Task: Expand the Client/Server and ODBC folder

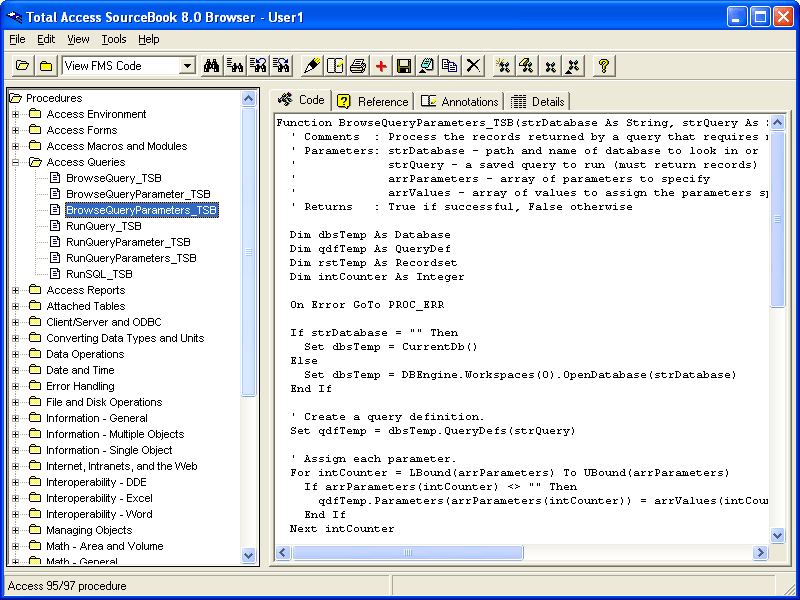Action: [x=15, y=322]
